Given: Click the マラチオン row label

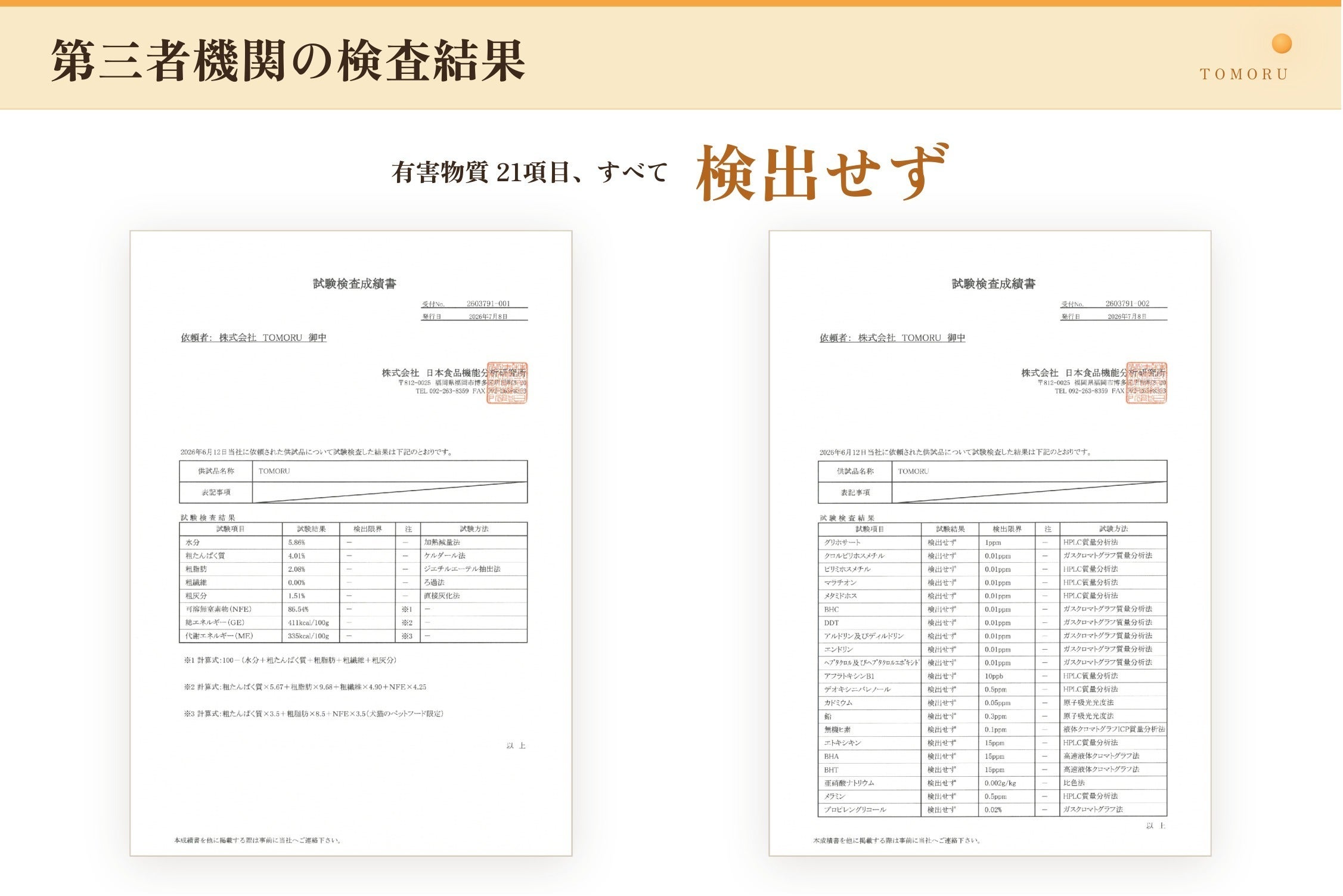Looking at the screenshot, I should coord(840,582).
